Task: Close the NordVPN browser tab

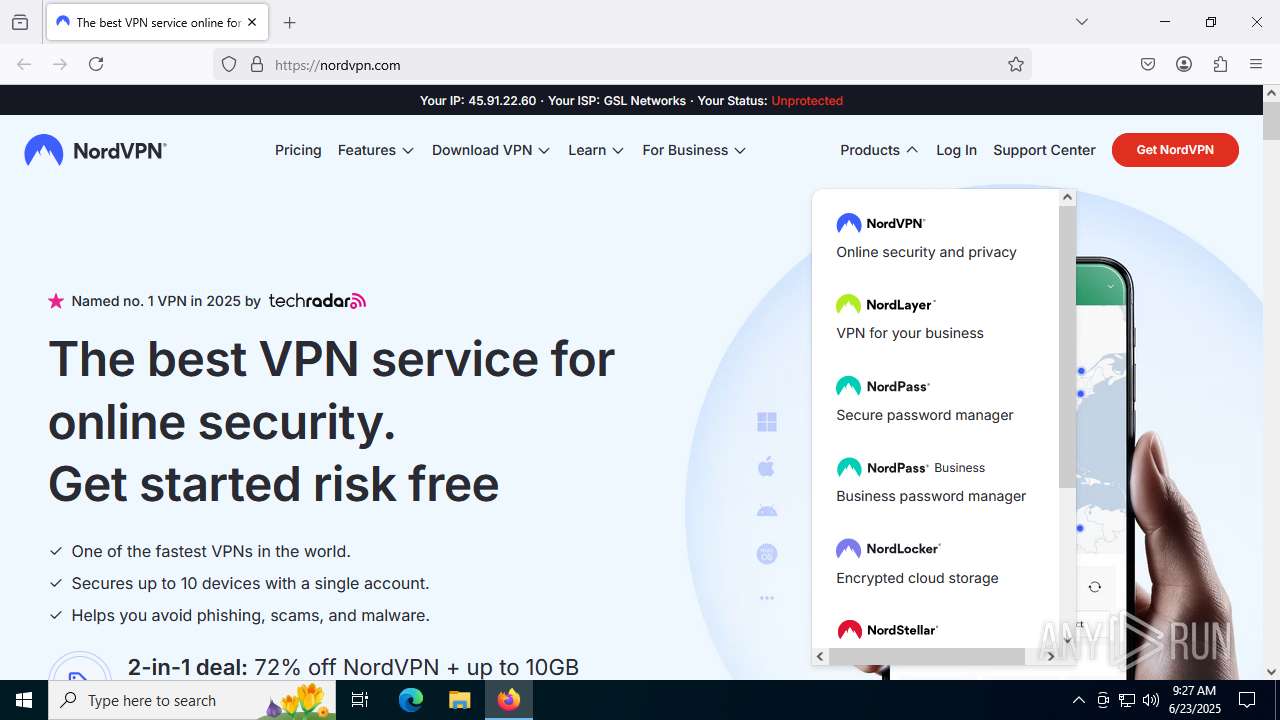Action: tap(252, 22)
